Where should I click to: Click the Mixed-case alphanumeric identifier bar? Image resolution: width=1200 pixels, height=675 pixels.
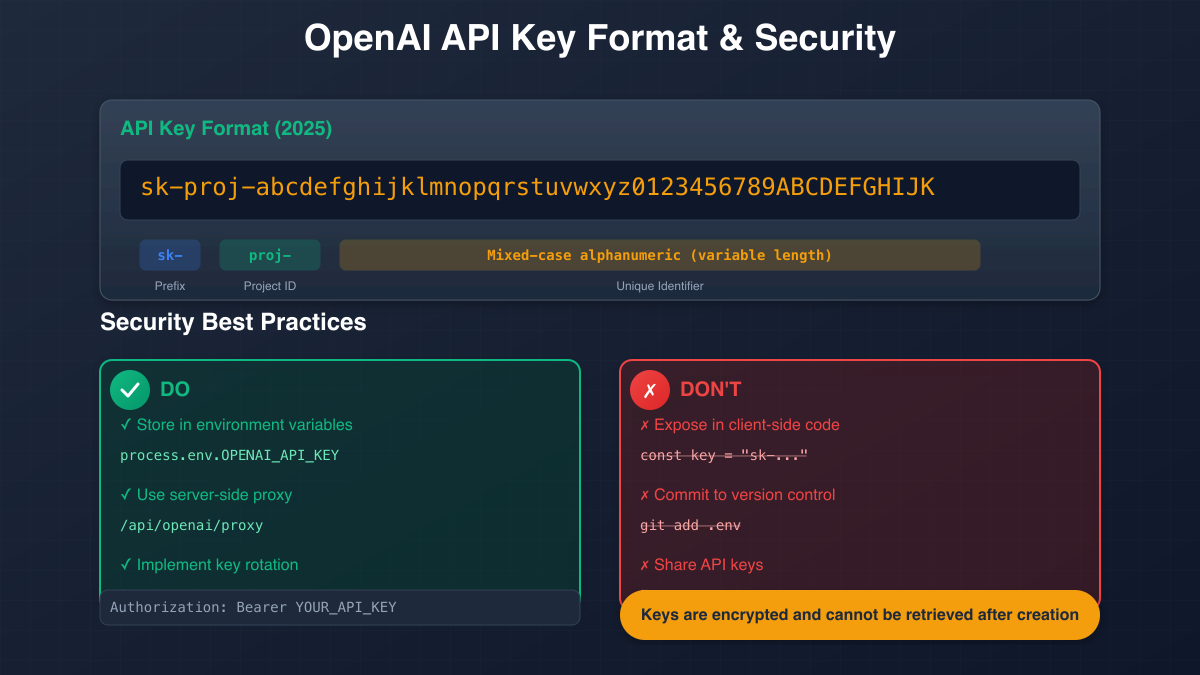(659, 255)
